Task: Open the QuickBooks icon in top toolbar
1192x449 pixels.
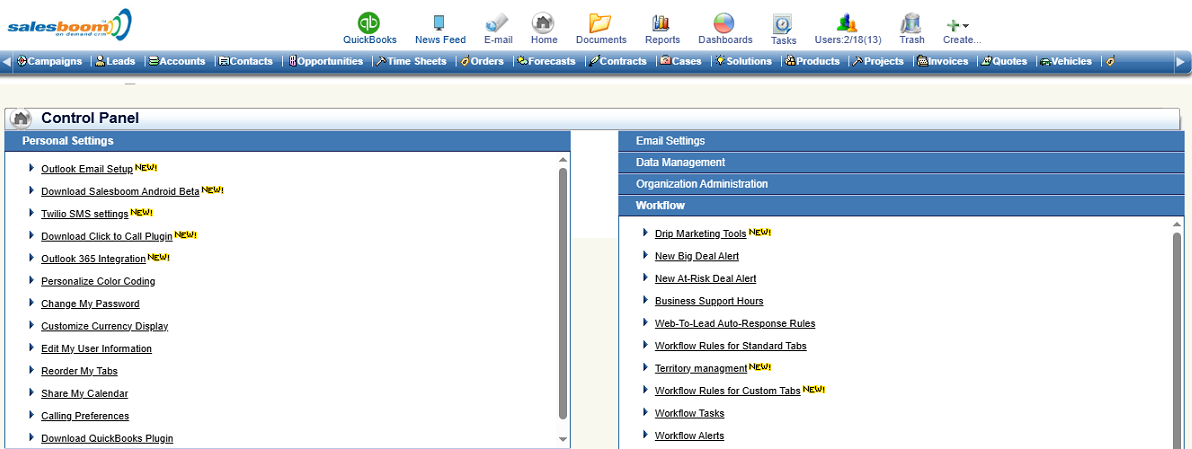Action: 369,23
